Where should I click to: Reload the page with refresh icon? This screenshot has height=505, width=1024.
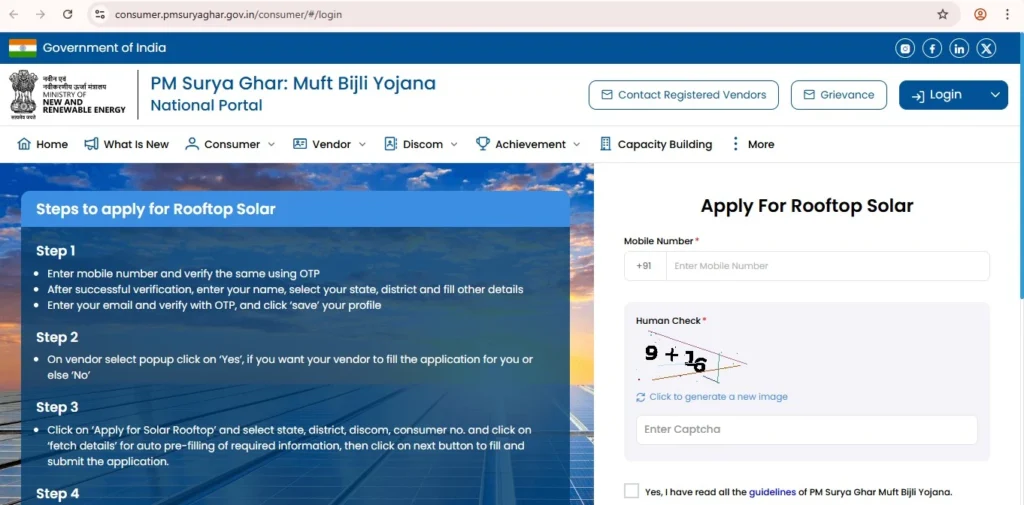(x=67, y=14)
